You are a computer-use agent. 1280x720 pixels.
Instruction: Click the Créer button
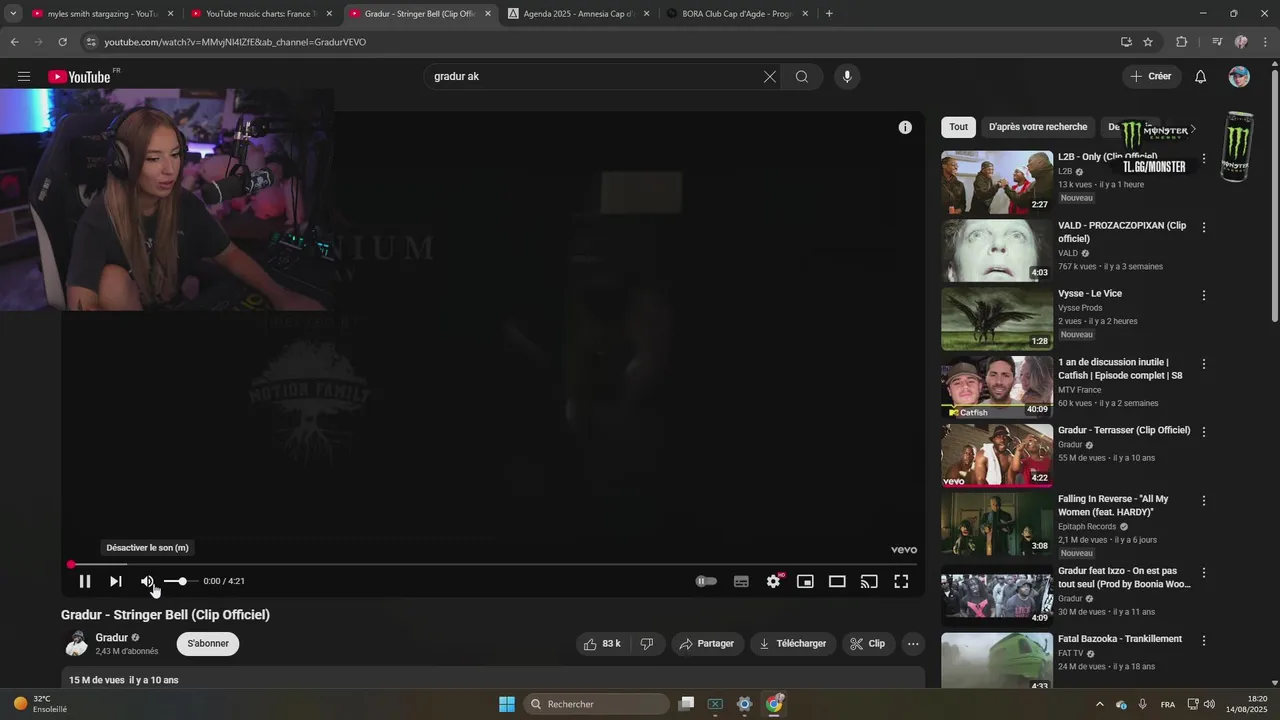1151,77
